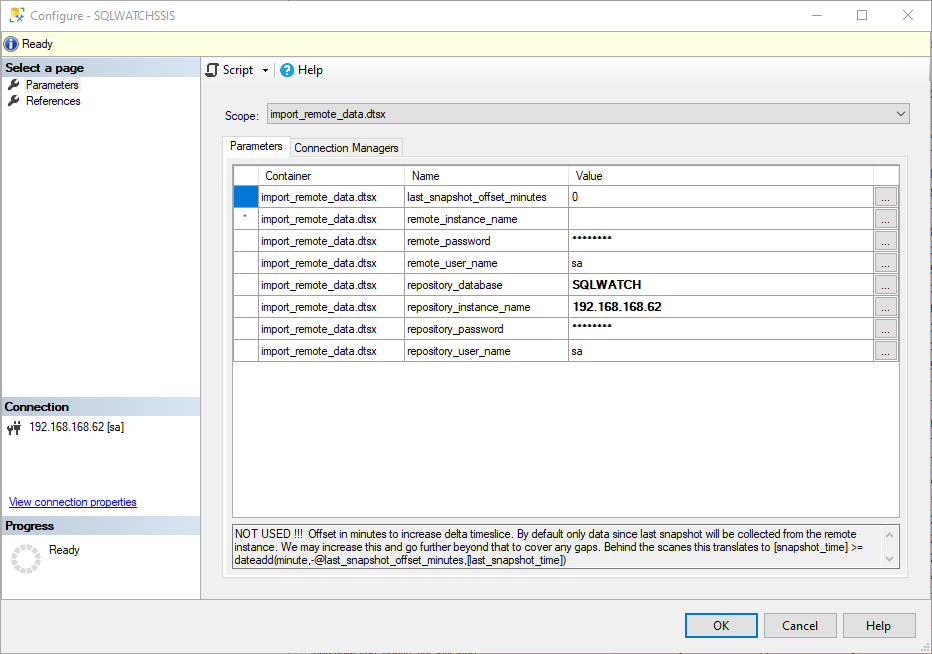932x654 pixels.
Task: Click scroll-down arrow in description box
Action: pos(889,559)
